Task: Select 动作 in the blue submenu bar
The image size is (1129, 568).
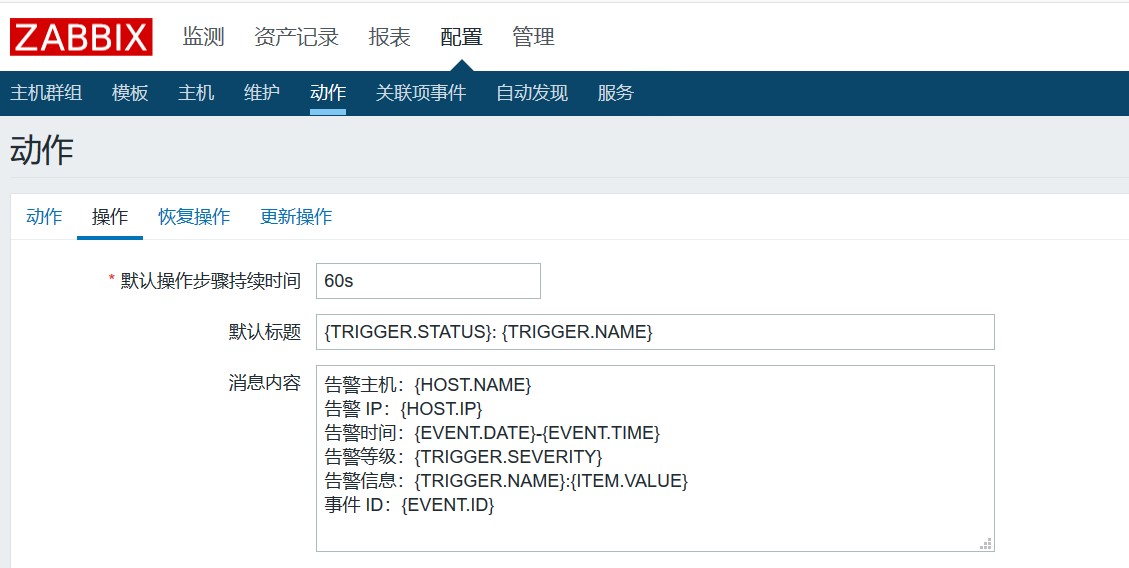Action: tap(328, 93)
